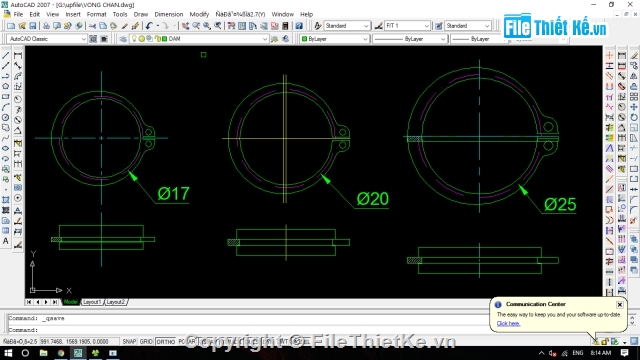Image resolution: width=640 pixels, height=360 pixels.
Task: Switch to the Layout1 tab
Action: (x=91, y=302)
